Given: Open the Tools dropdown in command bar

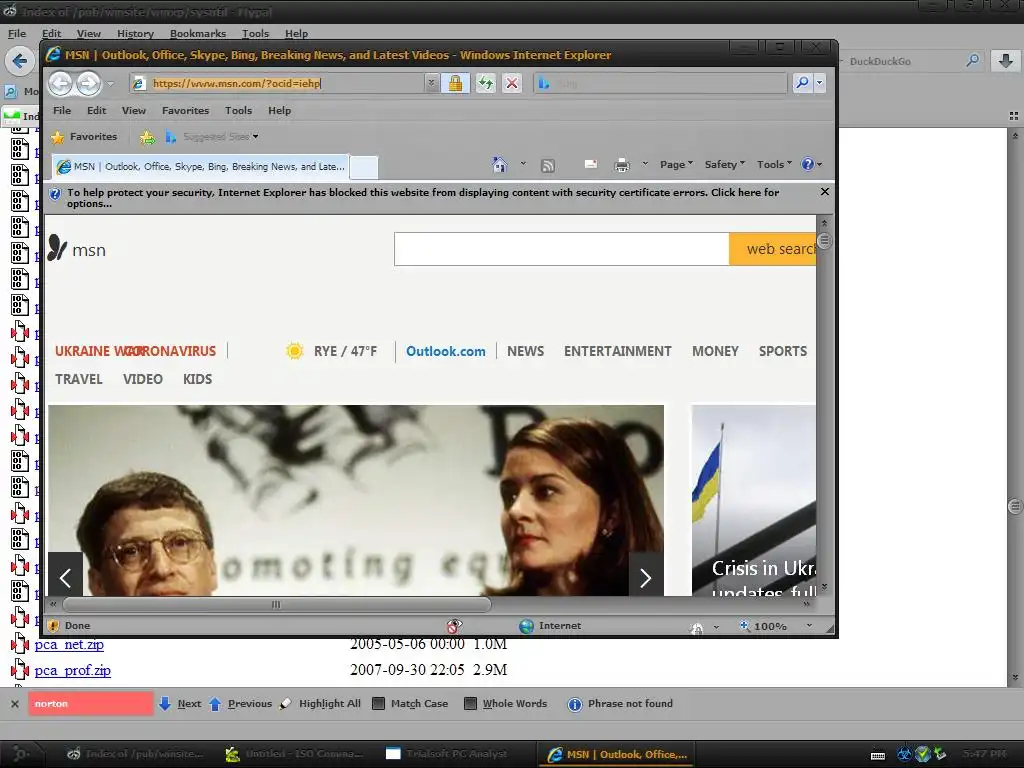Looking at the screenshot, I should coord(775,165).
